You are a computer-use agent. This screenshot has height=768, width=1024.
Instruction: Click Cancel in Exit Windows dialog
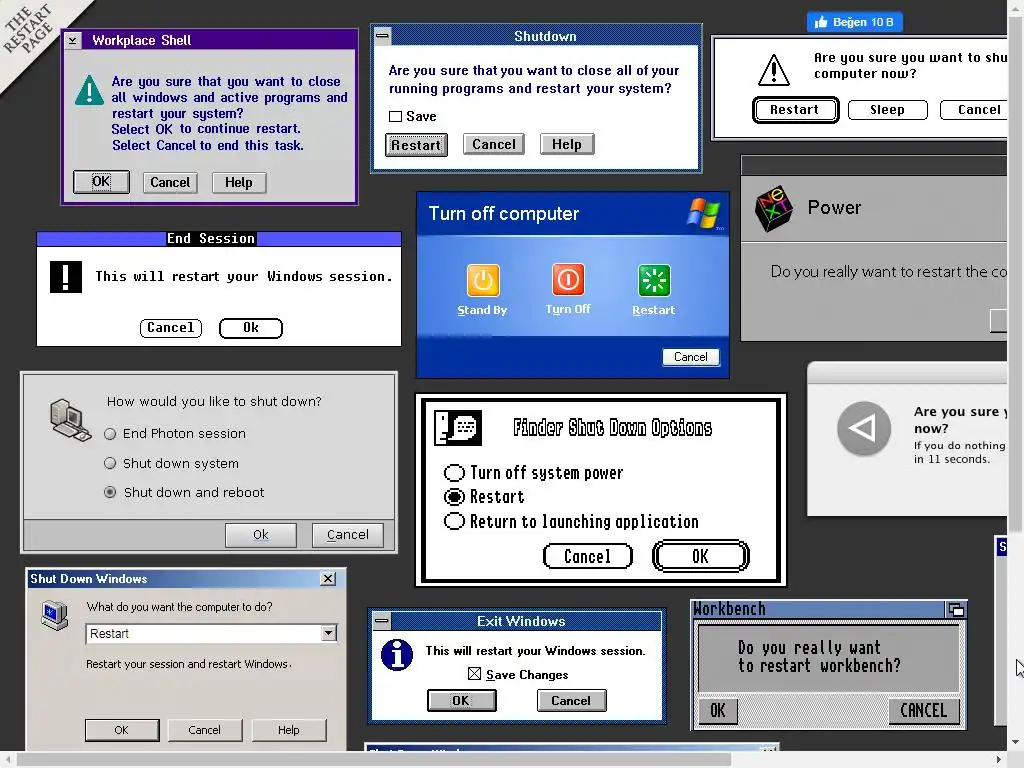coord(571,701)
